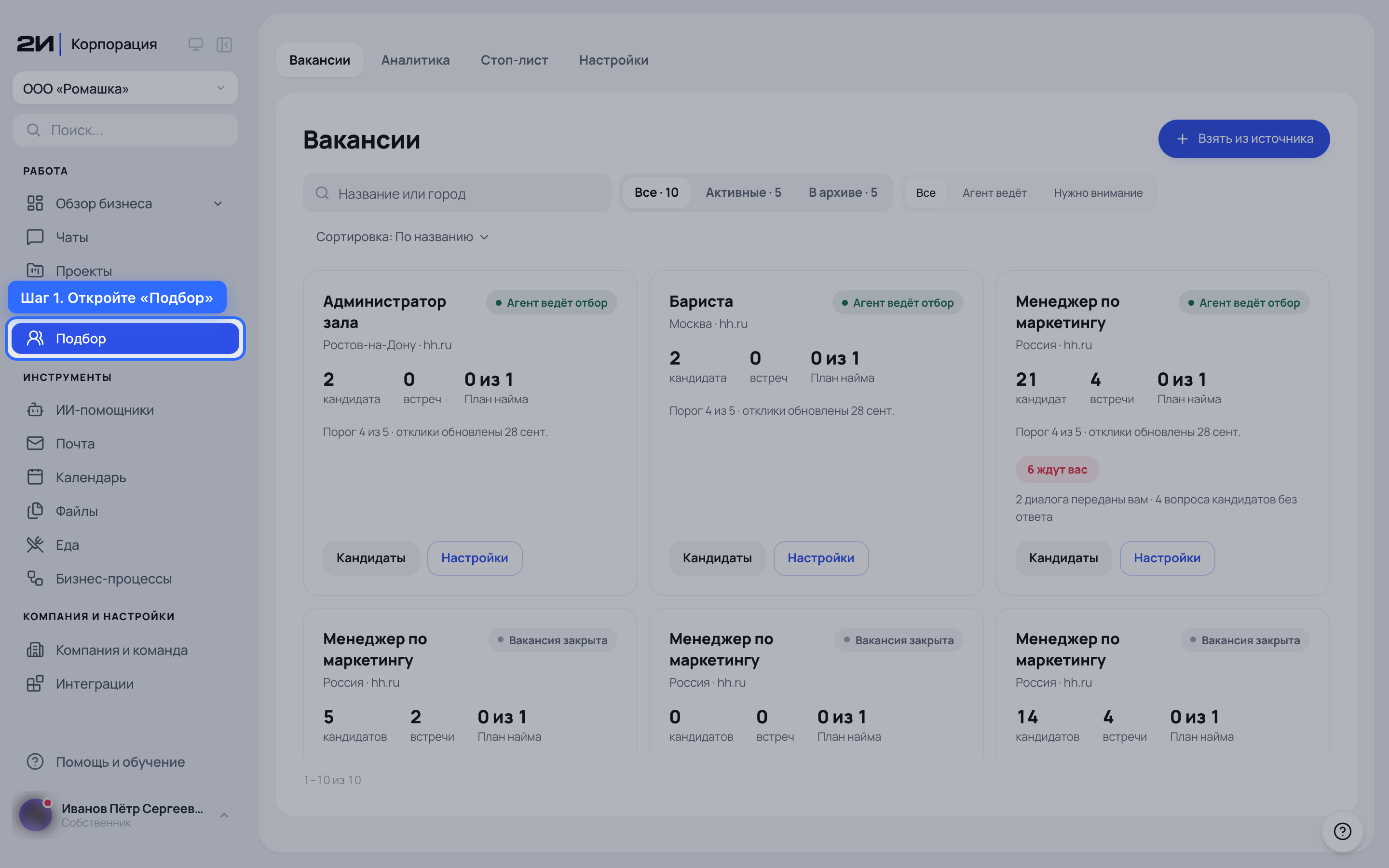Open Календарь in sidebar
The height and width of the screenshot is (868, 1389).
tap(125, 477)
